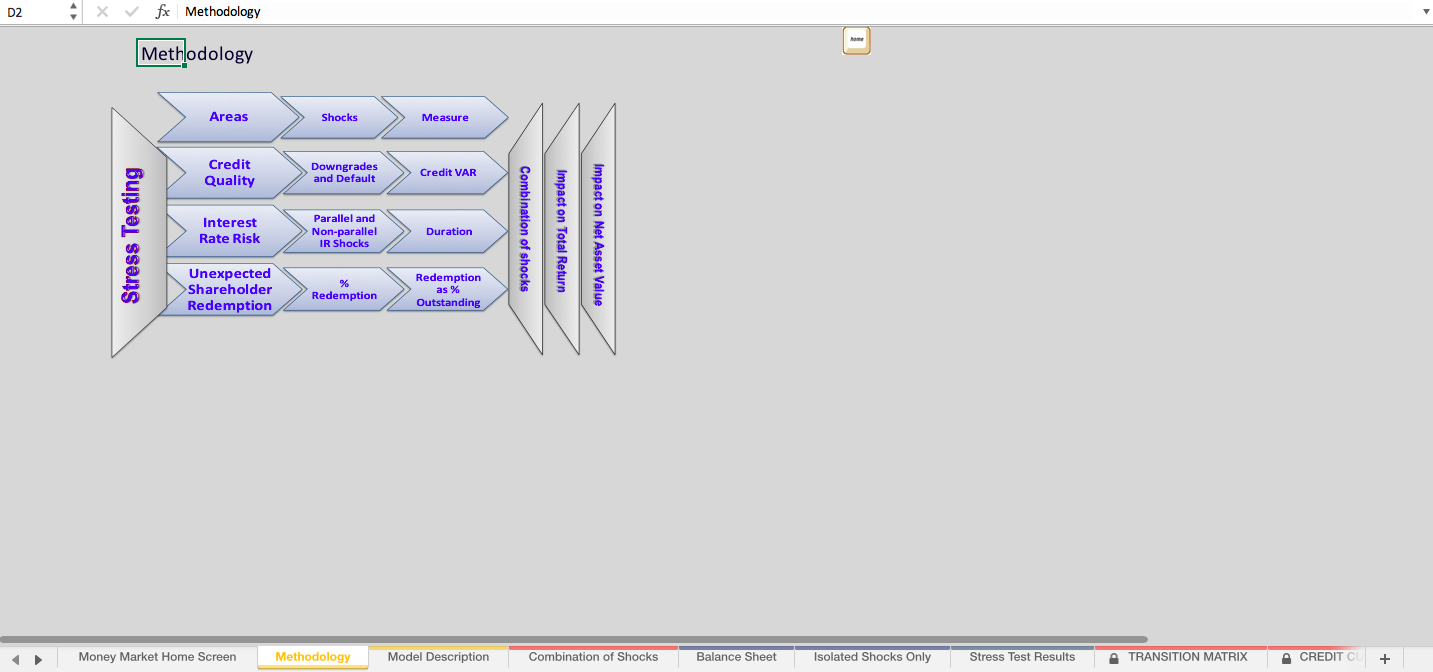Click the cancel (X) icon beside the formula bar
Screen dimensions: 1433x672
(101, 12)
